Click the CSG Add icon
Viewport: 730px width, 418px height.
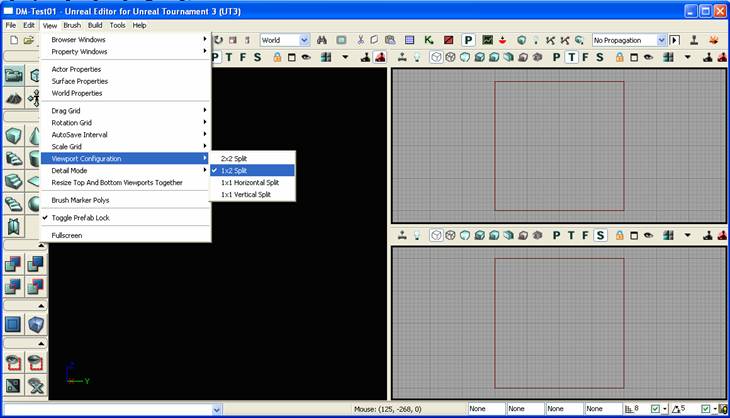(13, 264)
